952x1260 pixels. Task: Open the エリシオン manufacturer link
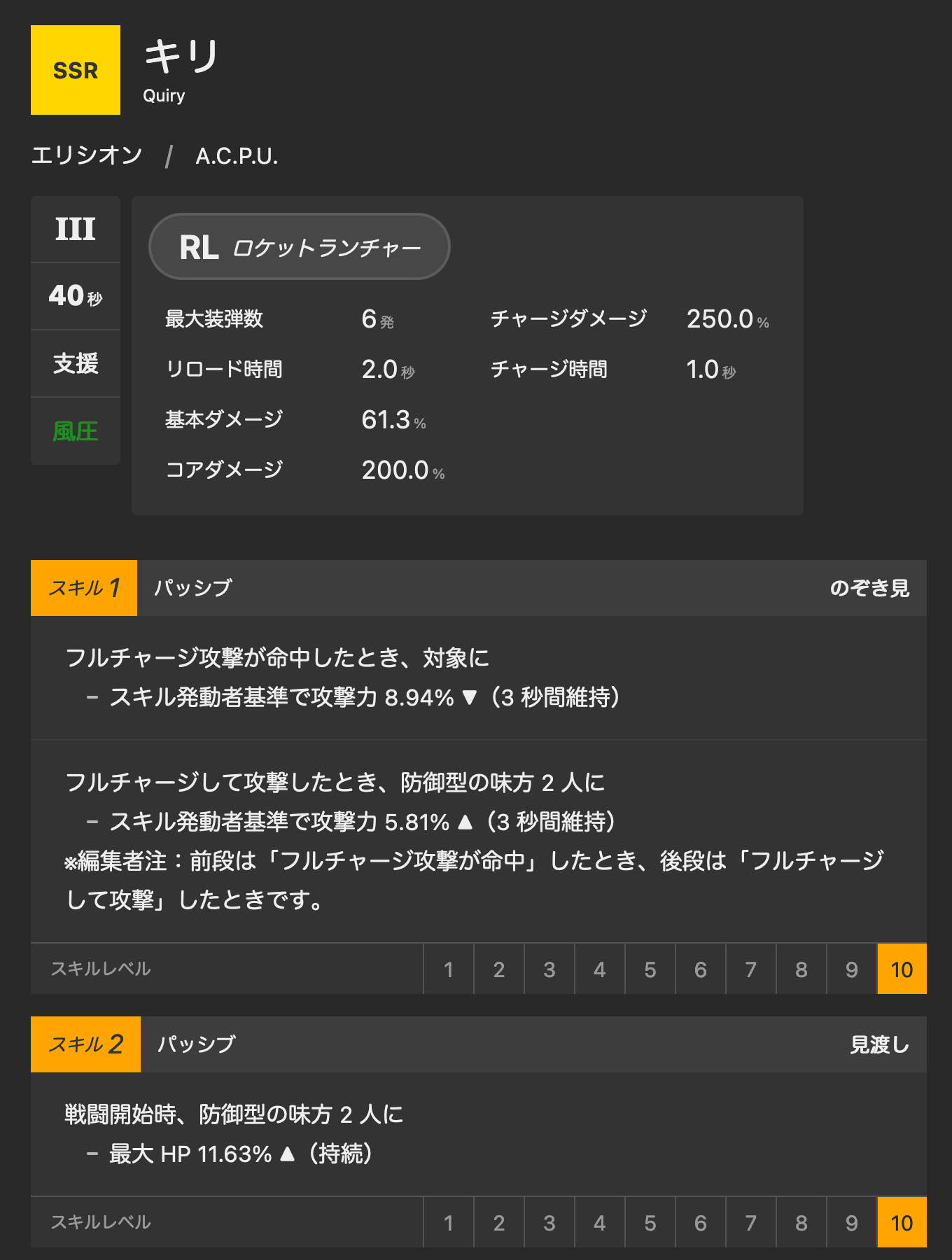coord(87,155)
